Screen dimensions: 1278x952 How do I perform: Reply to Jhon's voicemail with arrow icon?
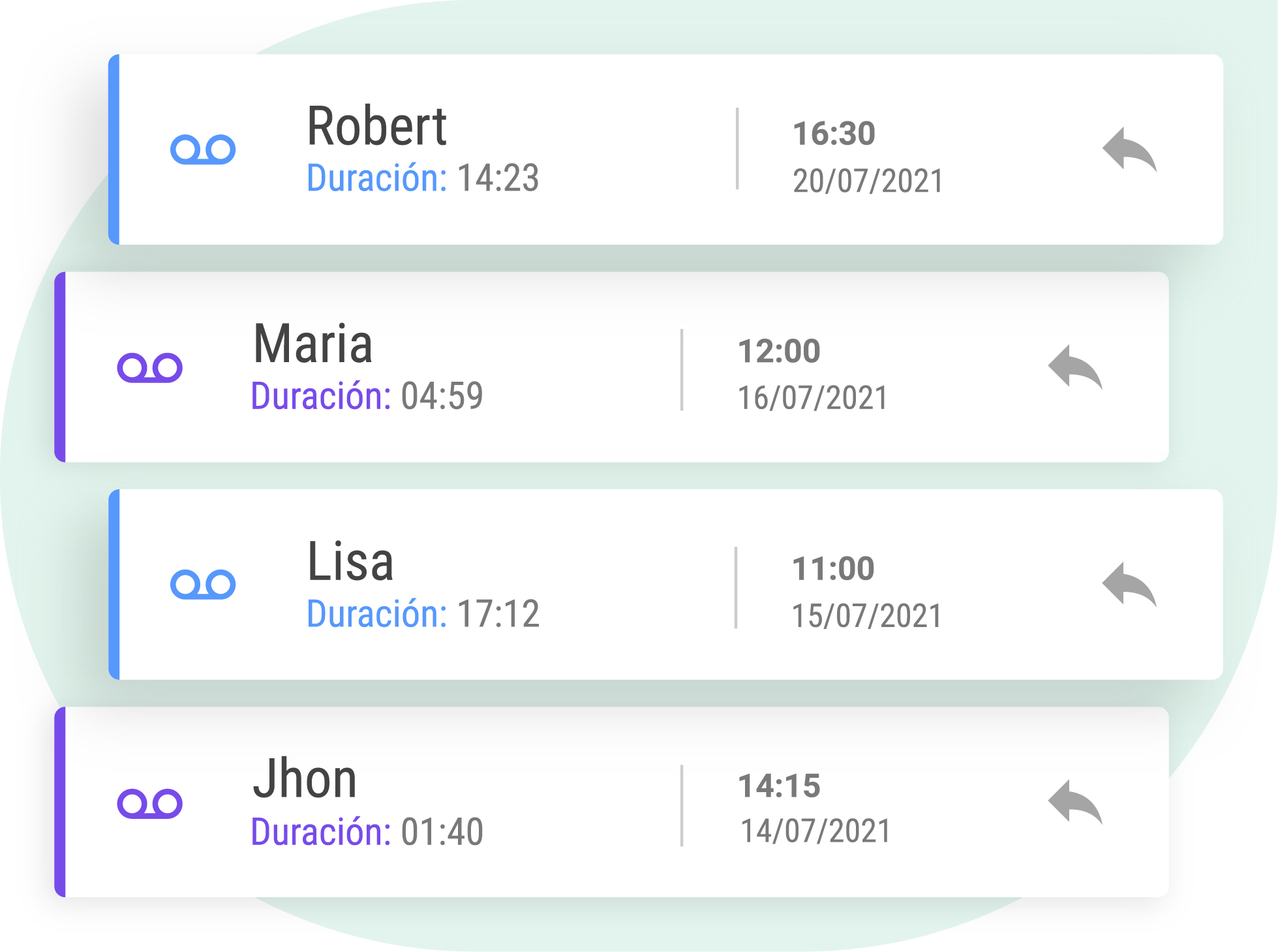pyautogui.click(x=1075, y=802)
